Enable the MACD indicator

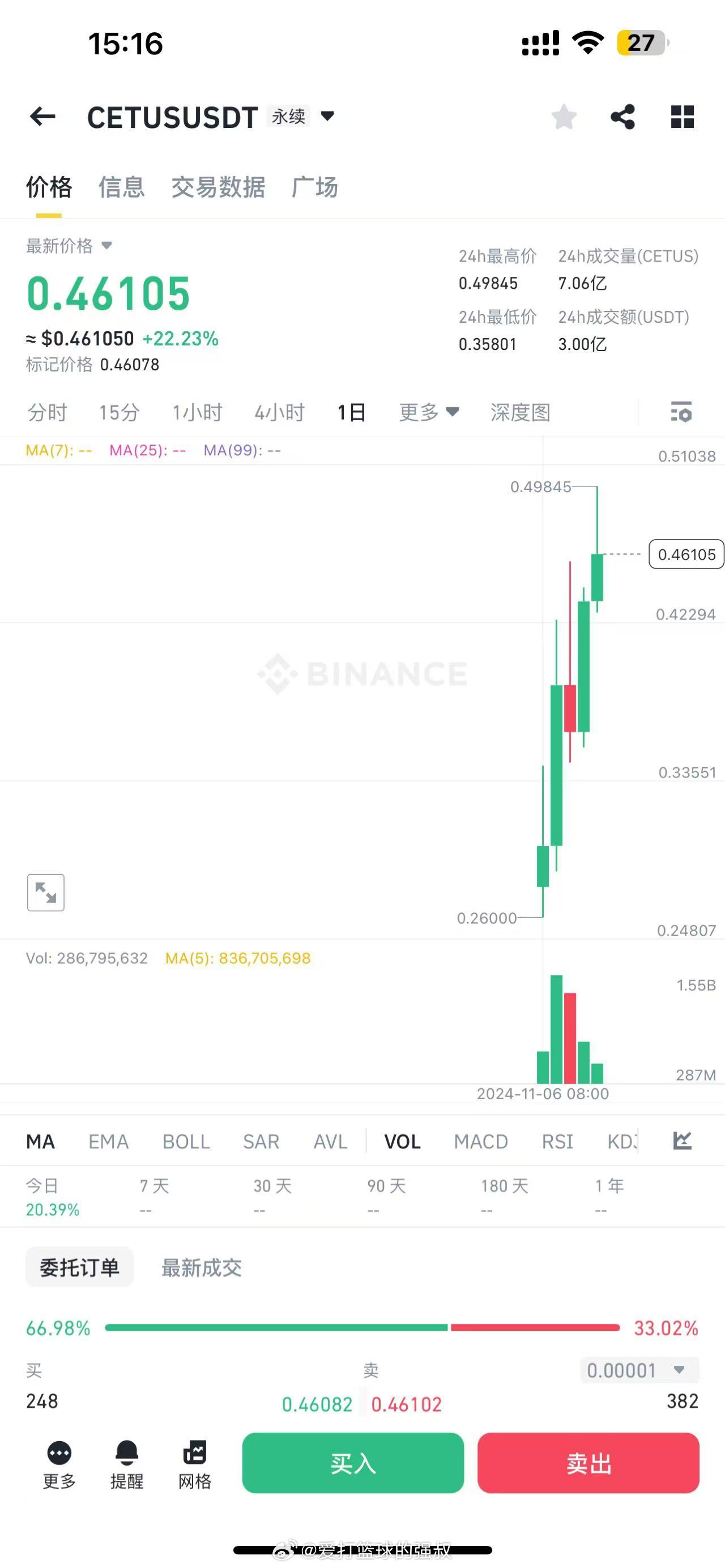(480, 1141)
